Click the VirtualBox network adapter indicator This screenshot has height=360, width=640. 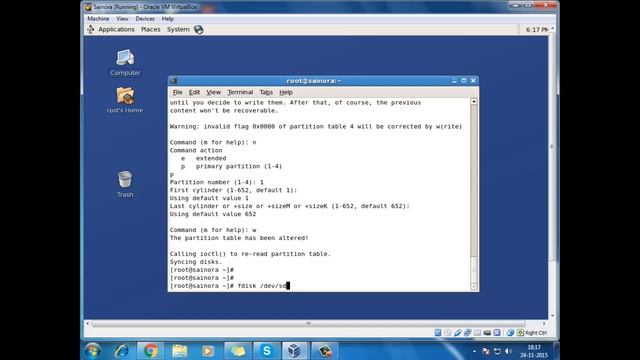[467, 333]
